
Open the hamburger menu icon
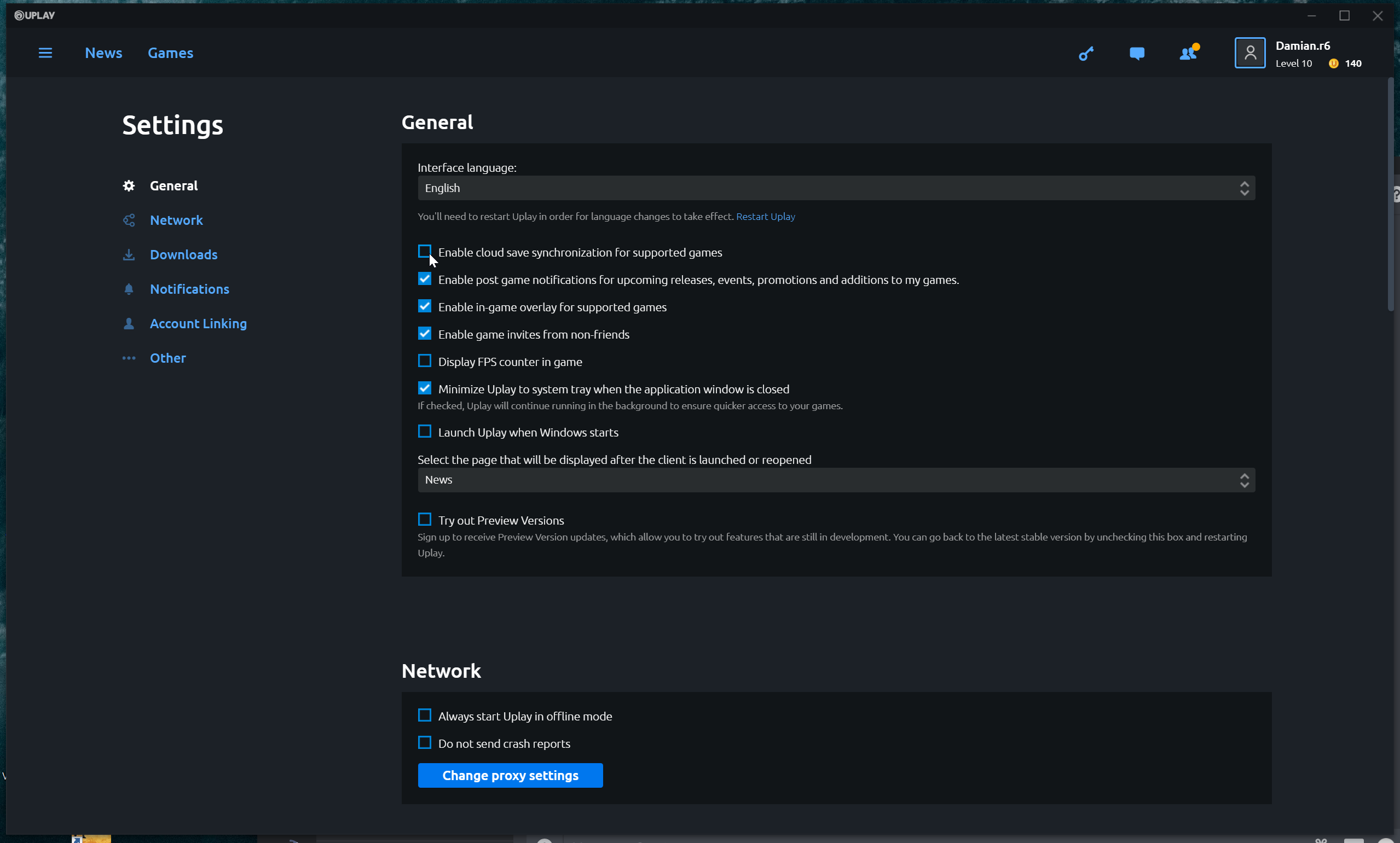coord(45,53)
